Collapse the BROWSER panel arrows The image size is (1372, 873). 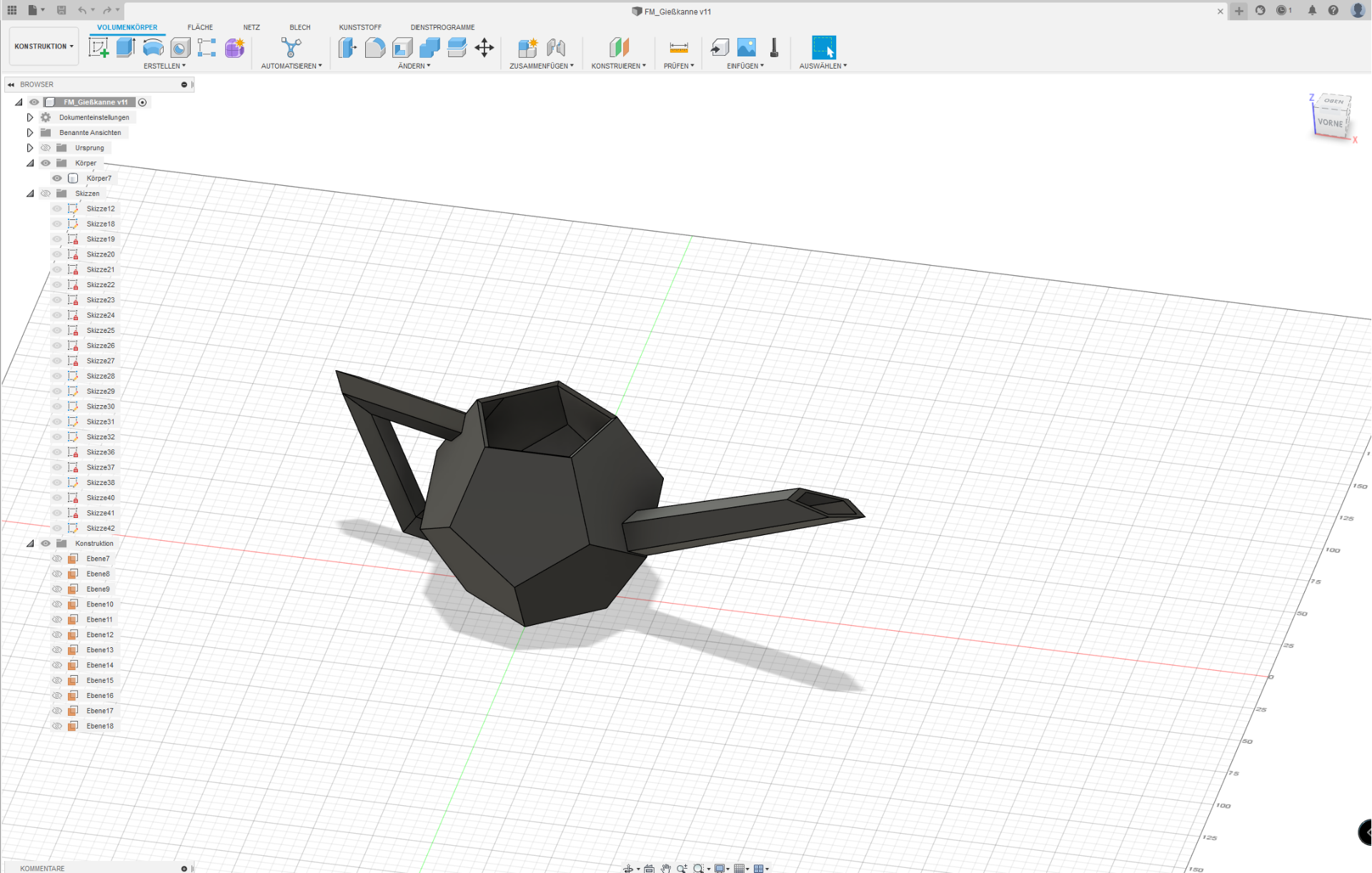(x=11, y=84)
